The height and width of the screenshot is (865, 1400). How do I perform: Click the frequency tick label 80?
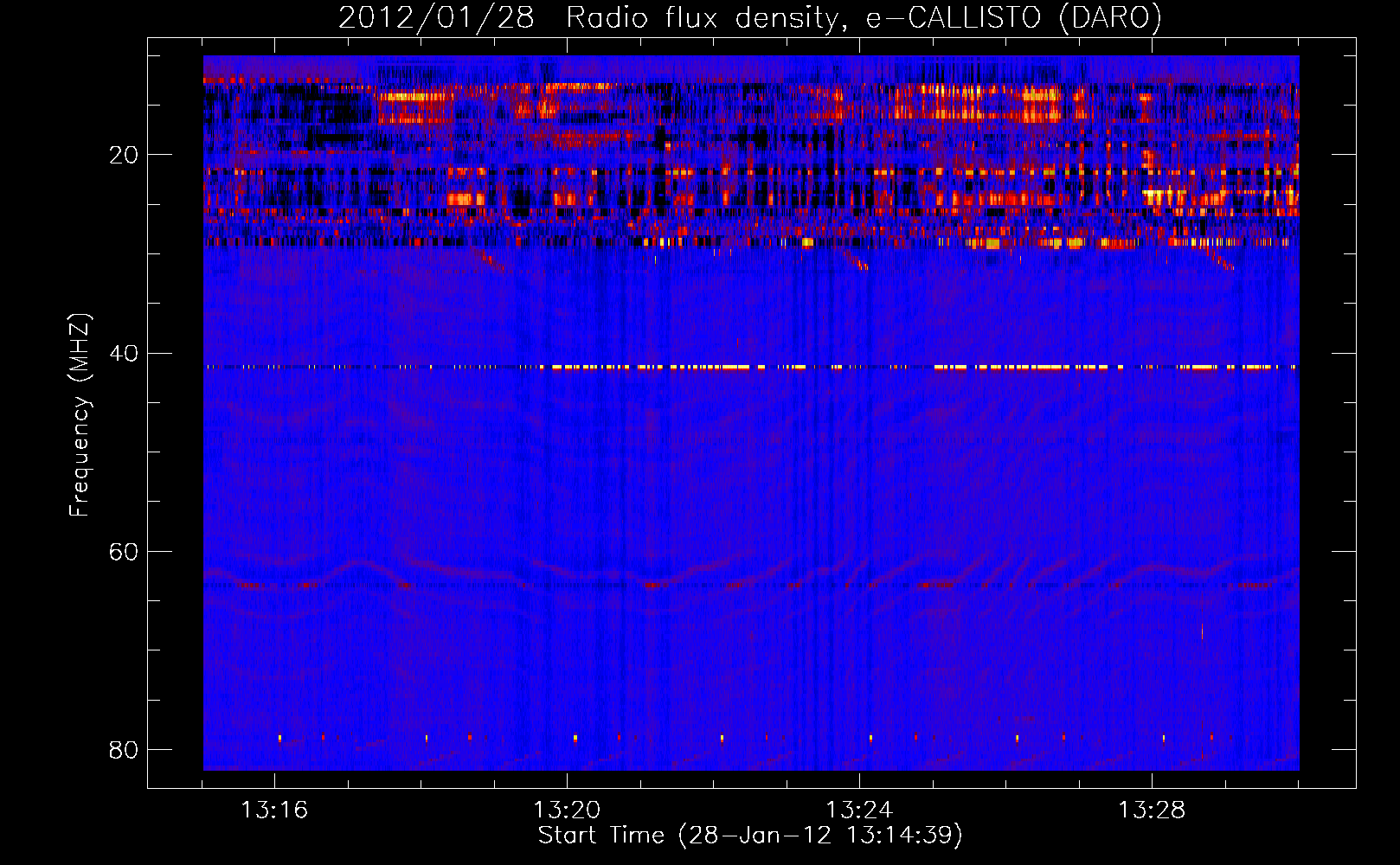124,749
